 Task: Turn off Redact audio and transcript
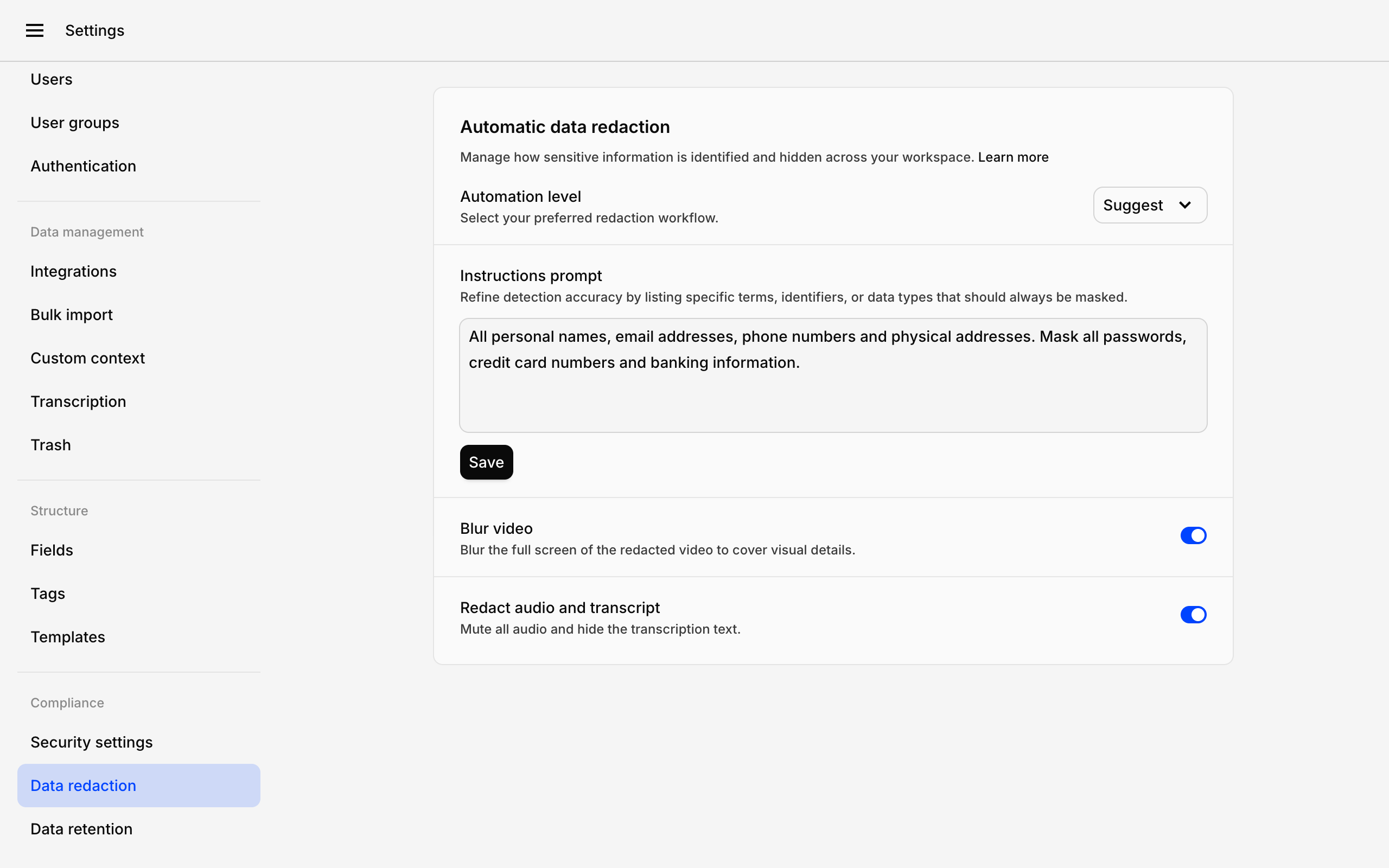click(x=1193, y=614)
